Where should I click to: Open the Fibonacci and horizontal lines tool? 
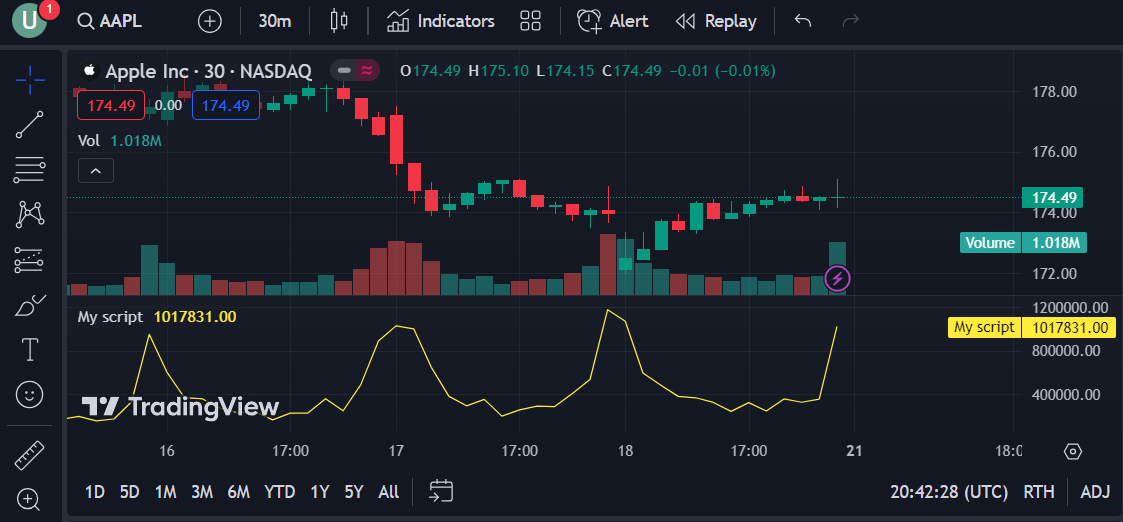tap(30, 170)
